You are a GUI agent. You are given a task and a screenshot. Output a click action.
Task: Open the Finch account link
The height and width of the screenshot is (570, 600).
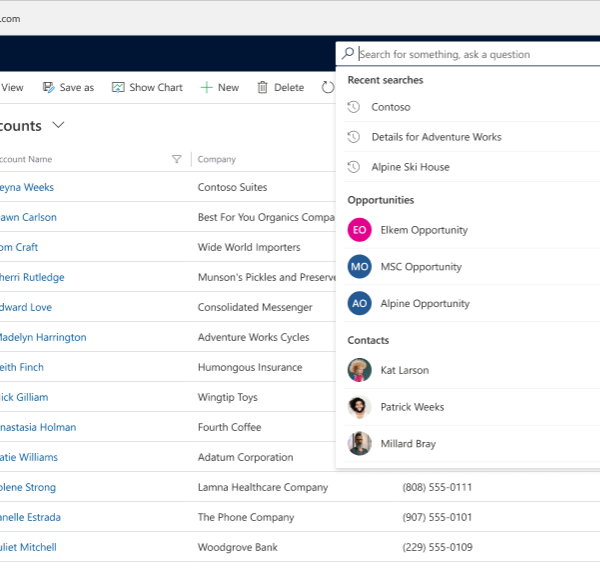21,367
